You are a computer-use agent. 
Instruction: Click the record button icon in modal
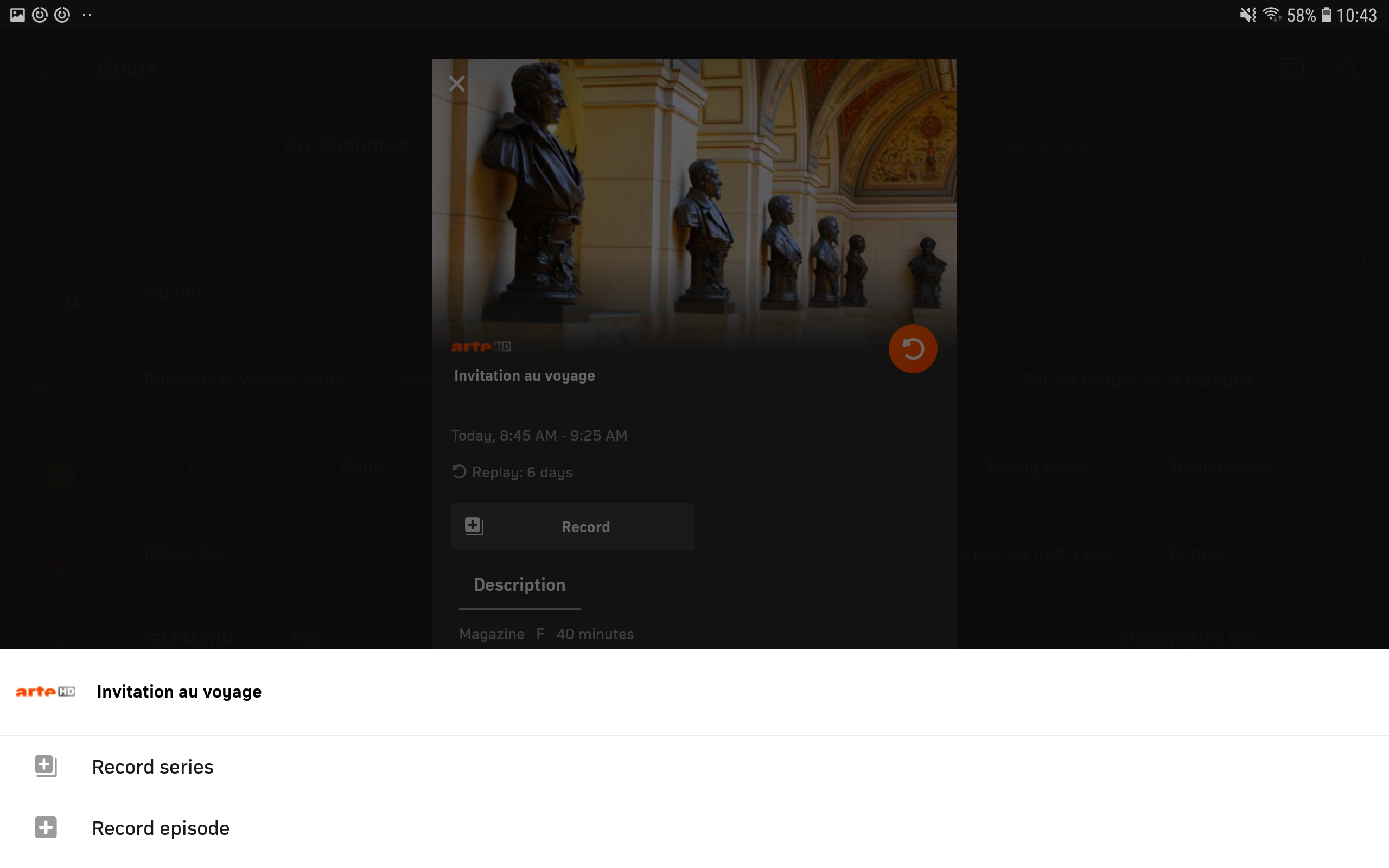pyautogui.click(x=473, y=524)
